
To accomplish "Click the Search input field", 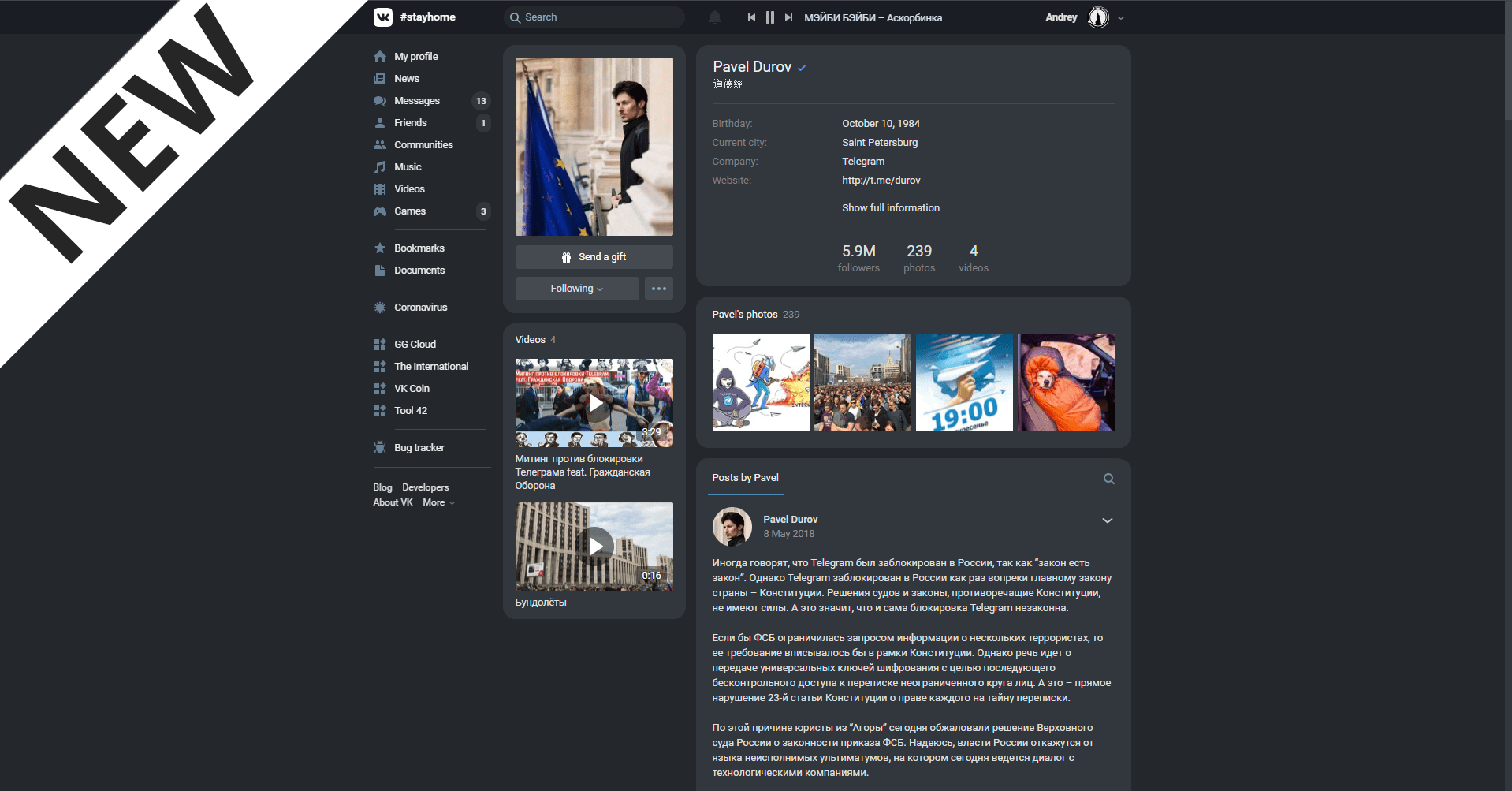I will click(x=594, y=17).
